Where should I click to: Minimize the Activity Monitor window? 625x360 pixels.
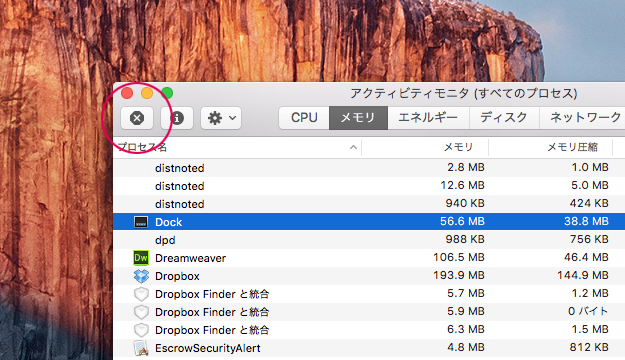click(x=147, y=93)
